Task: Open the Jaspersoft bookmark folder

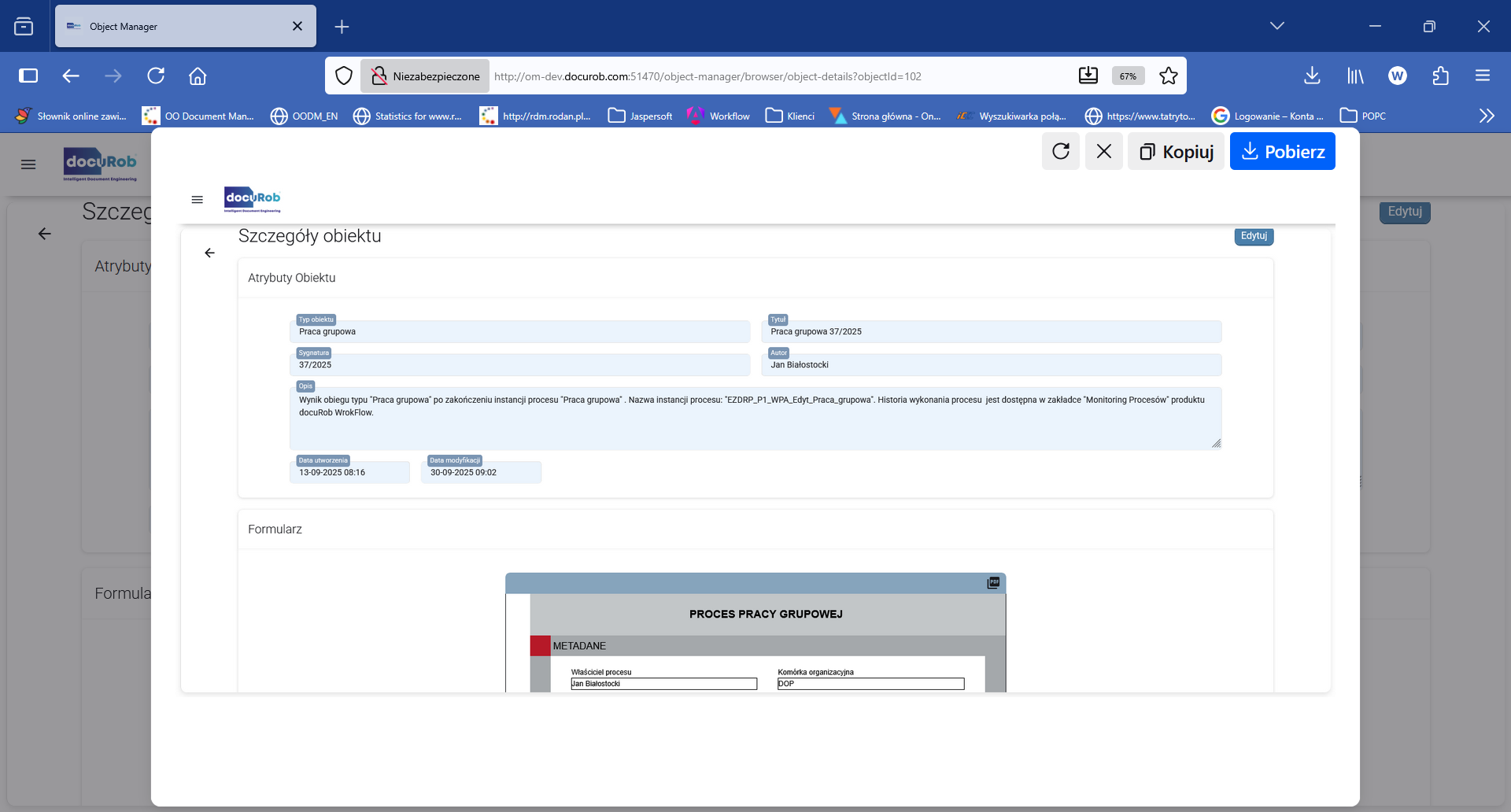Action: click(641, 116)
